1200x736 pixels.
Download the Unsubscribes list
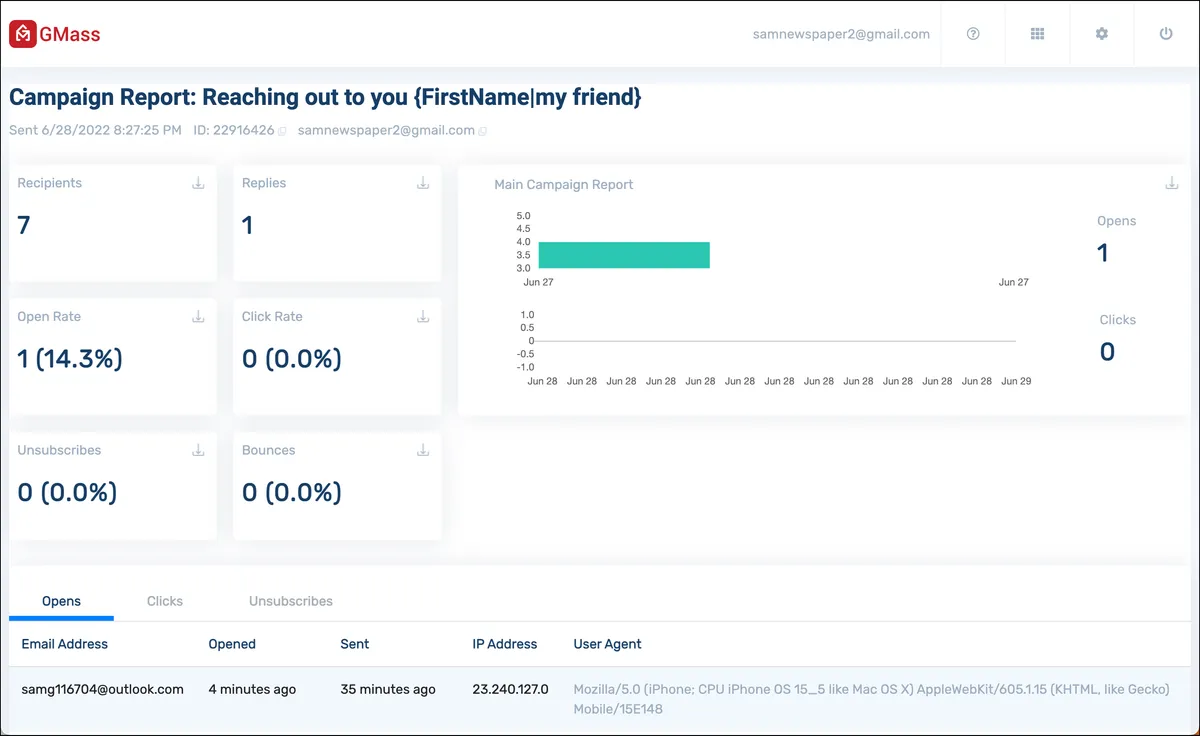(198, 450)
